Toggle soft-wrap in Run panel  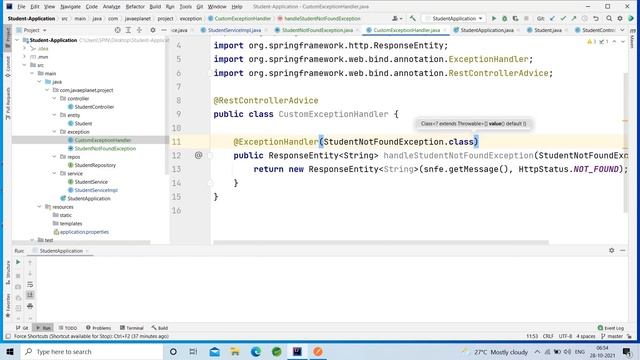[30, 284]
